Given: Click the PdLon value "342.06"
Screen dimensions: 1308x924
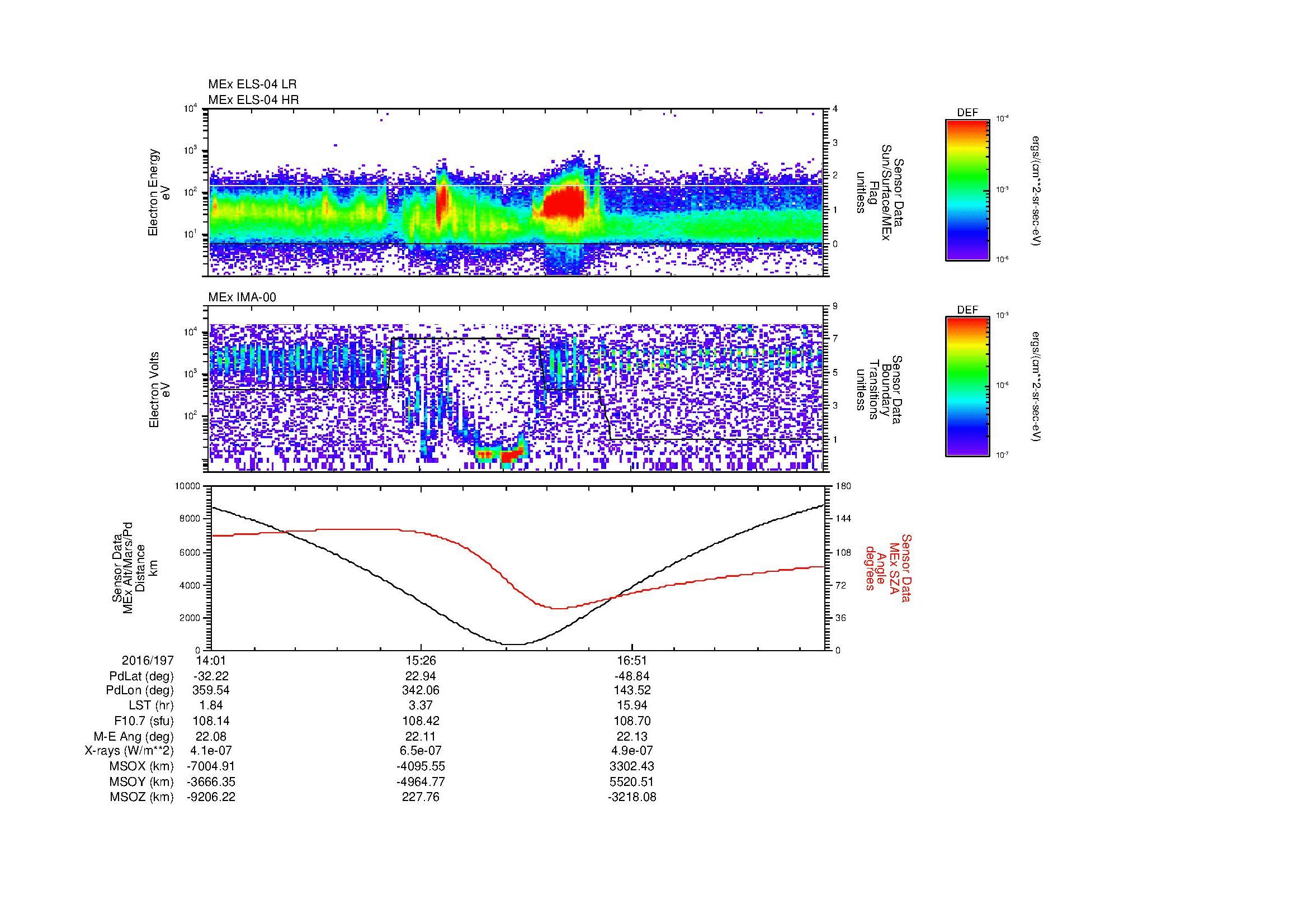Looking at the screenshot, I should pos(421,690).
